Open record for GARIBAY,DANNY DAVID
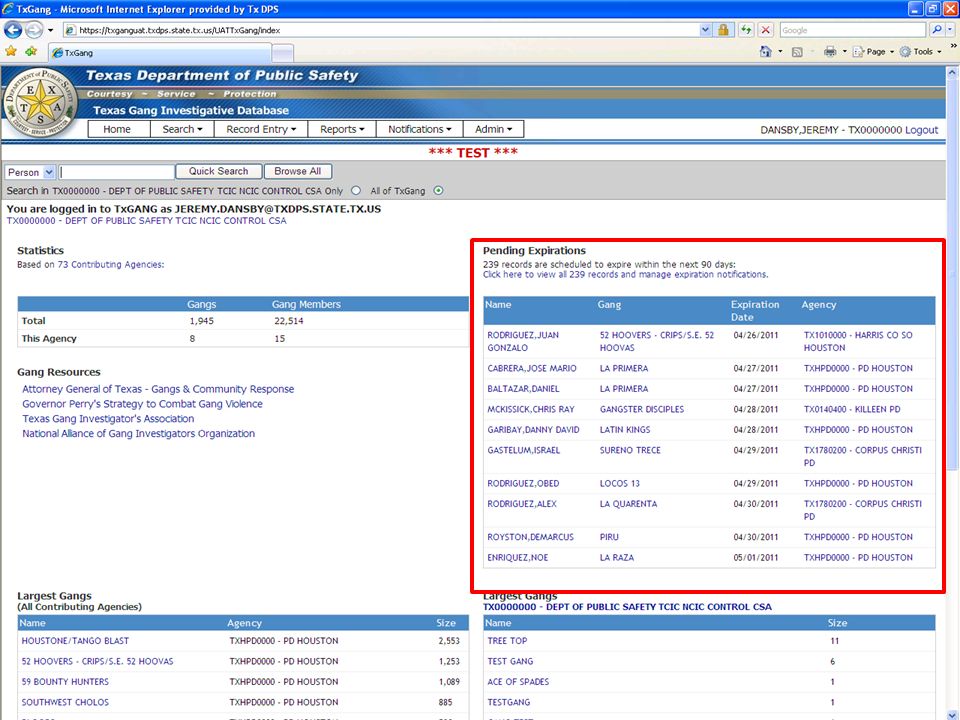 (x=533, y=430)
